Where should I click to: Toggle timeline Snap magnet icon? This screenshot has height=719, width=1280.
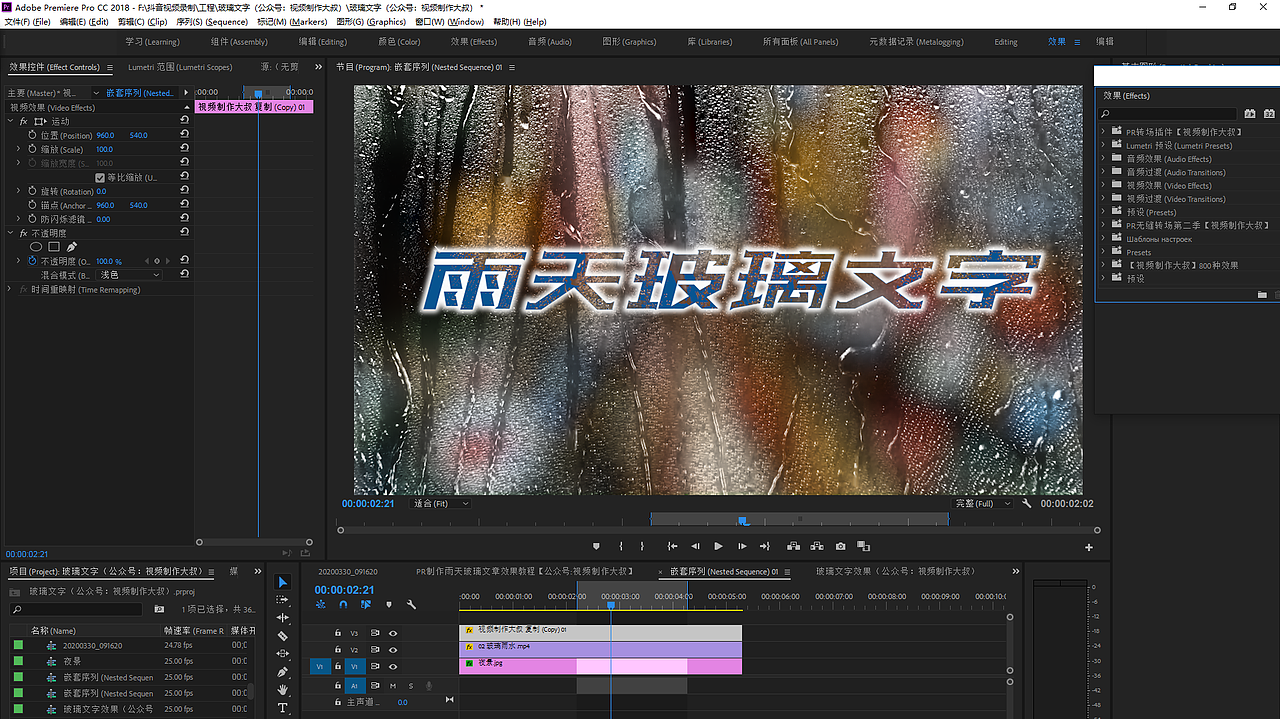[343, 604]
